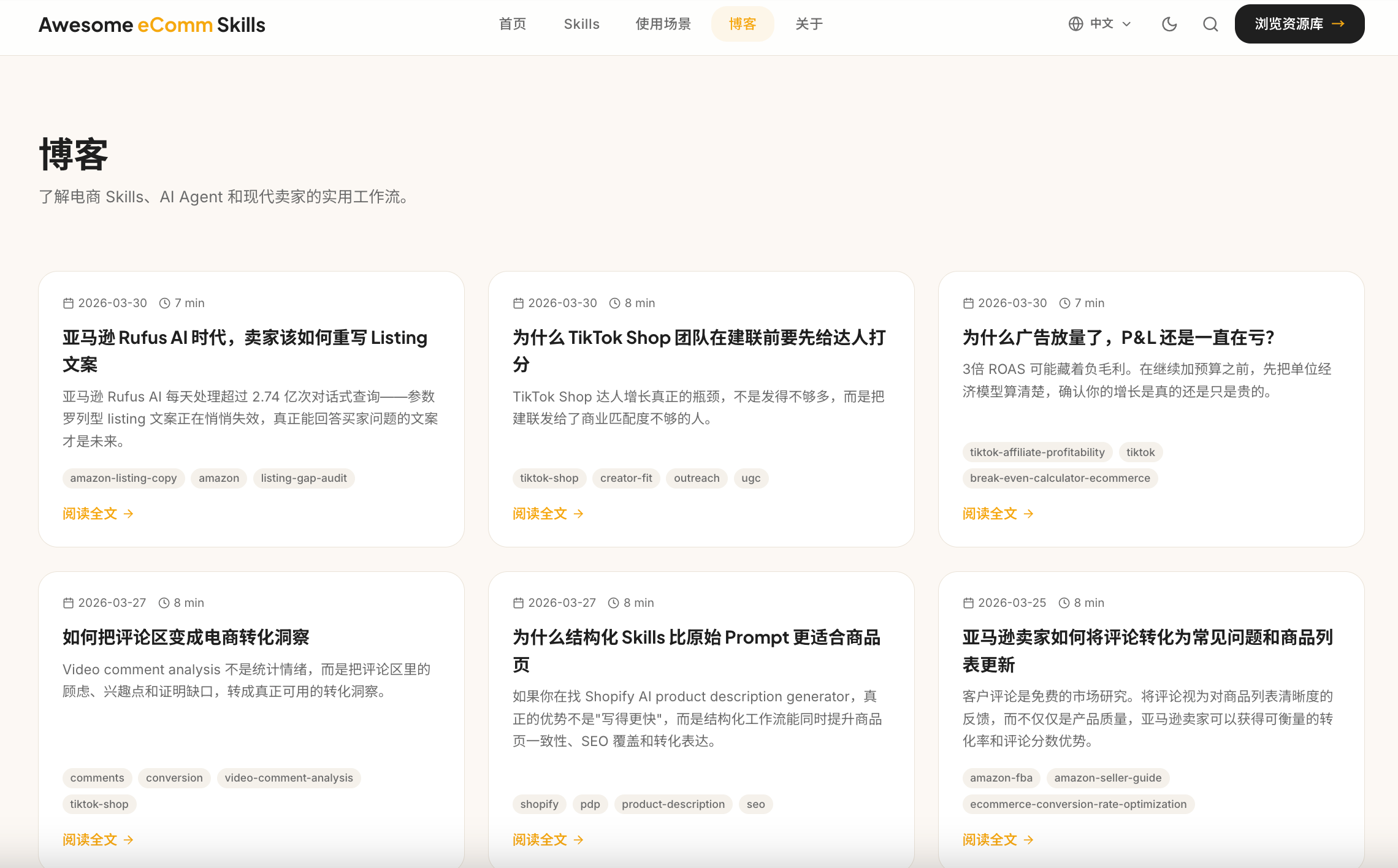
Task: Click clock icon on P&L article card
Action: click(x=1064, y=303)
